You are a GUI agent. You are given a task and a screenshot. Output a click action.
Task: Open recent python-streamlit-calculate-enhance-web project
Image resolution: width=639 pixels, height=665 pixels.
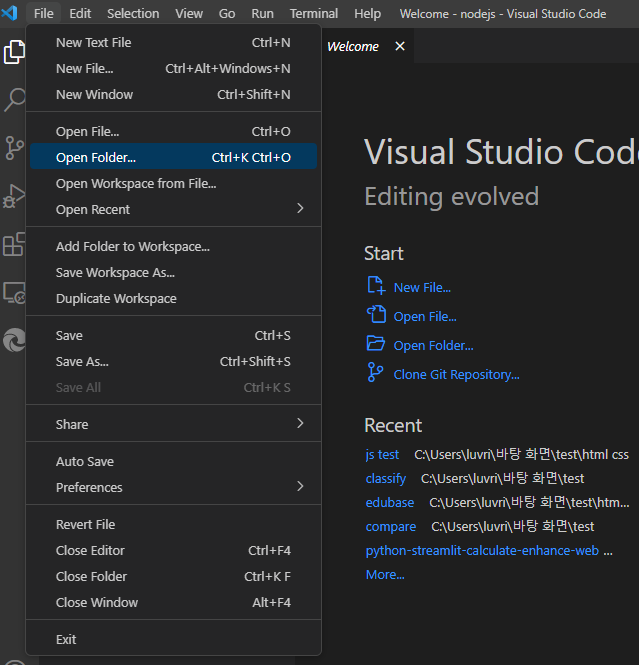tap(482, 550)
